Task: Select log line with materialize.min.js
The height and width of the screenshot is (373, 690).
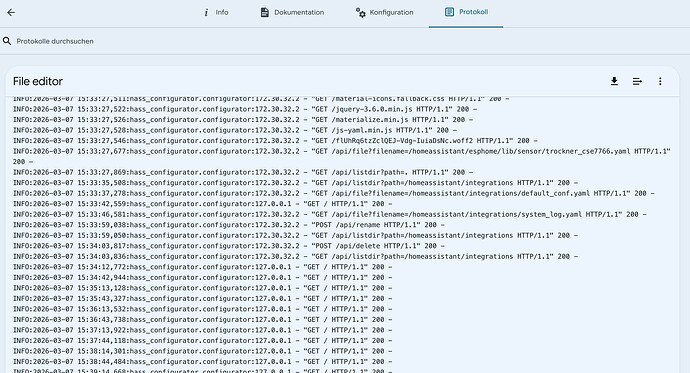Action: click(243, 120)
